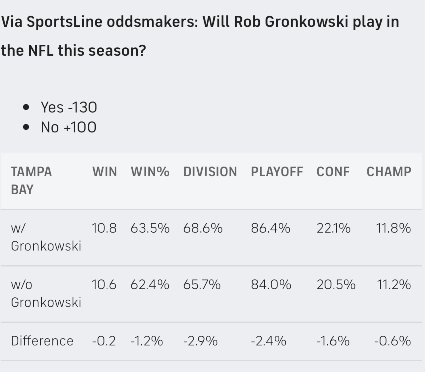Click the PLAYOFF column header
425x372 pixels.
277,172
